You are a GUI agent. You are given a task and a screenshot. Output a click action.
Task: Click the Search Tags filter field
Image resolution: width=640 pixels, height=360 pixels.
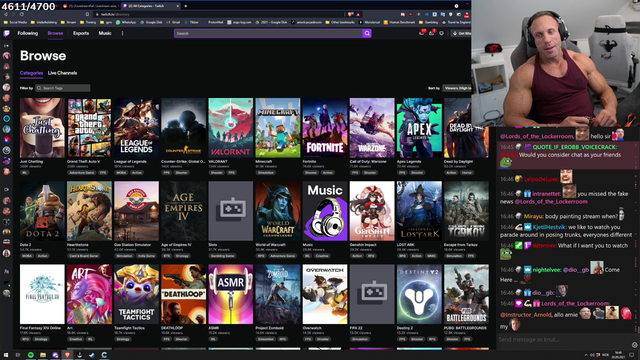[x=62, y=88]
